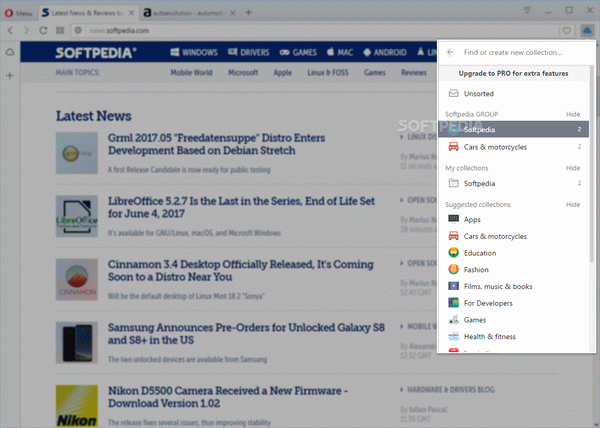Open the Cinnamon 3.4 Desktop article headline
600x428 pixels.
[x=240, y=270]
